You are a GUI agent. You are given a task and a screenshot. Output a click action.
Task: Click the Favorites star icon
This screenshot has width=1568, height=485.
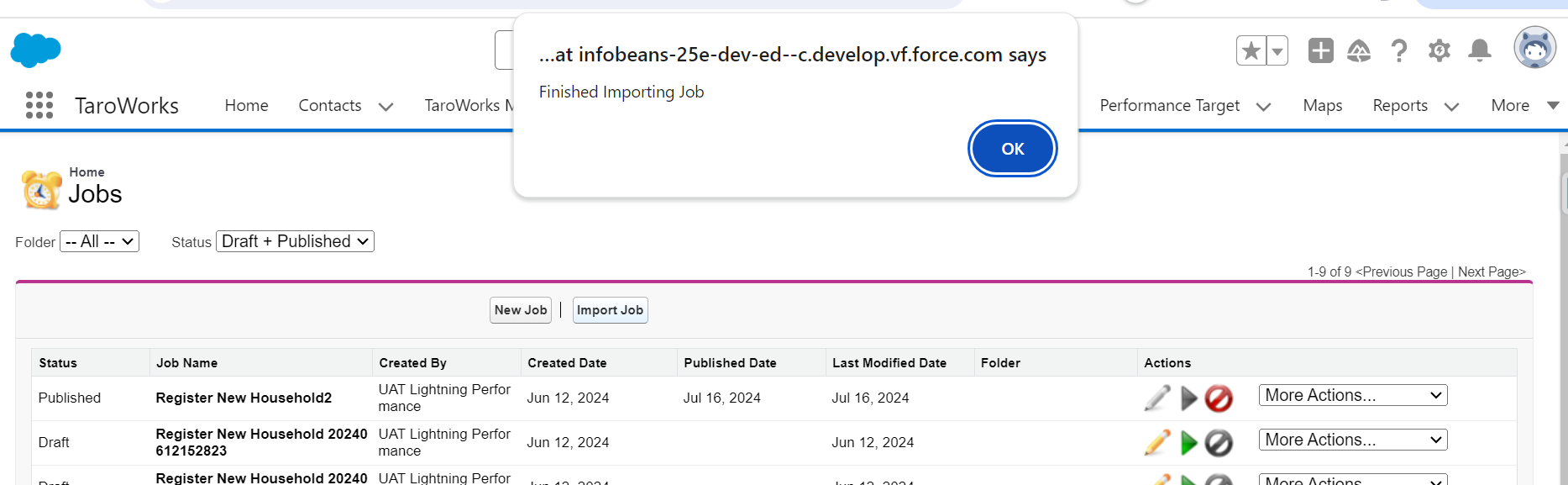click(x=1251, y=51)
